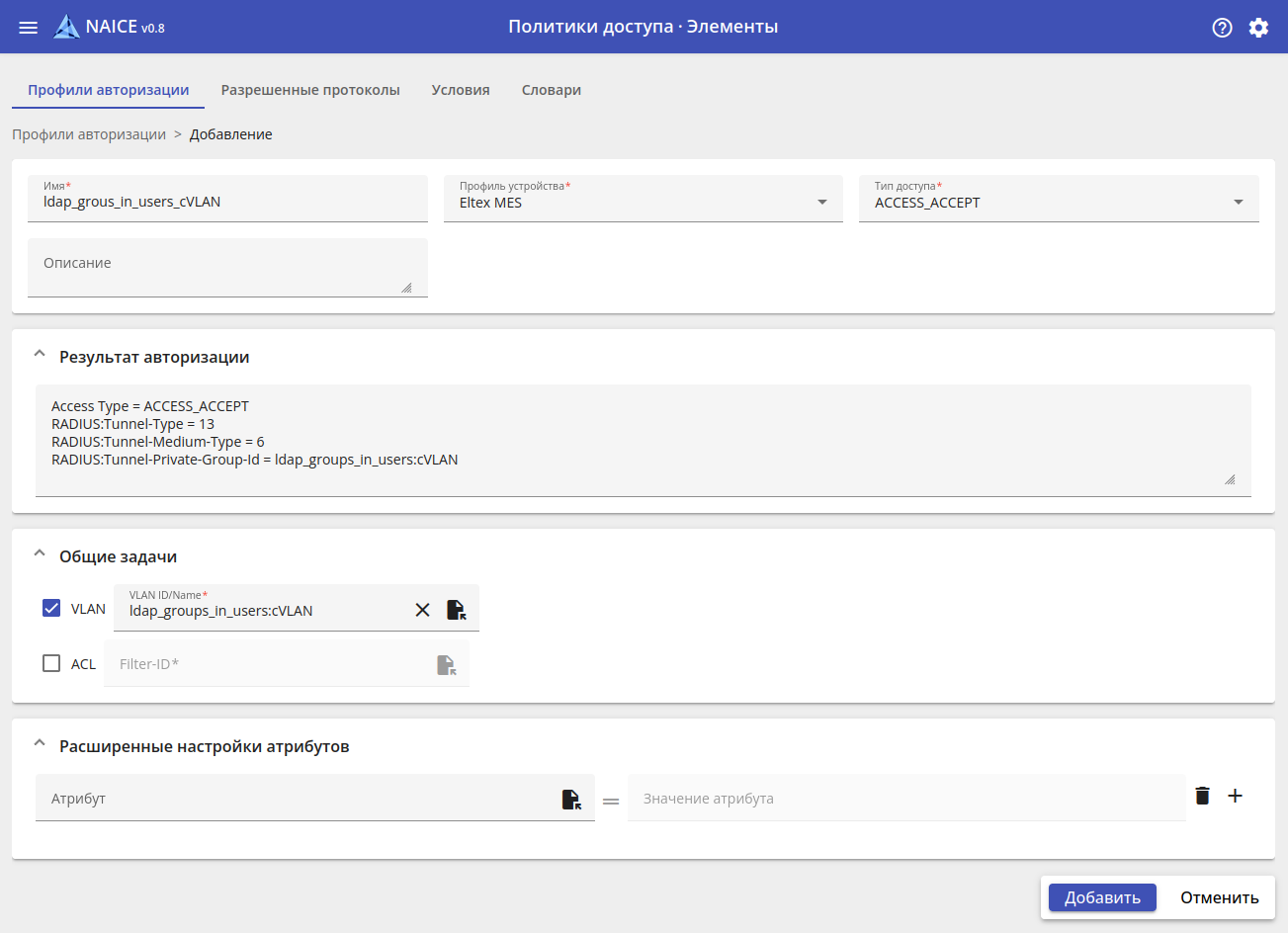Click the NAICE logo icon
This screenshot has width=1288, height=933.
tap(66, 27)
